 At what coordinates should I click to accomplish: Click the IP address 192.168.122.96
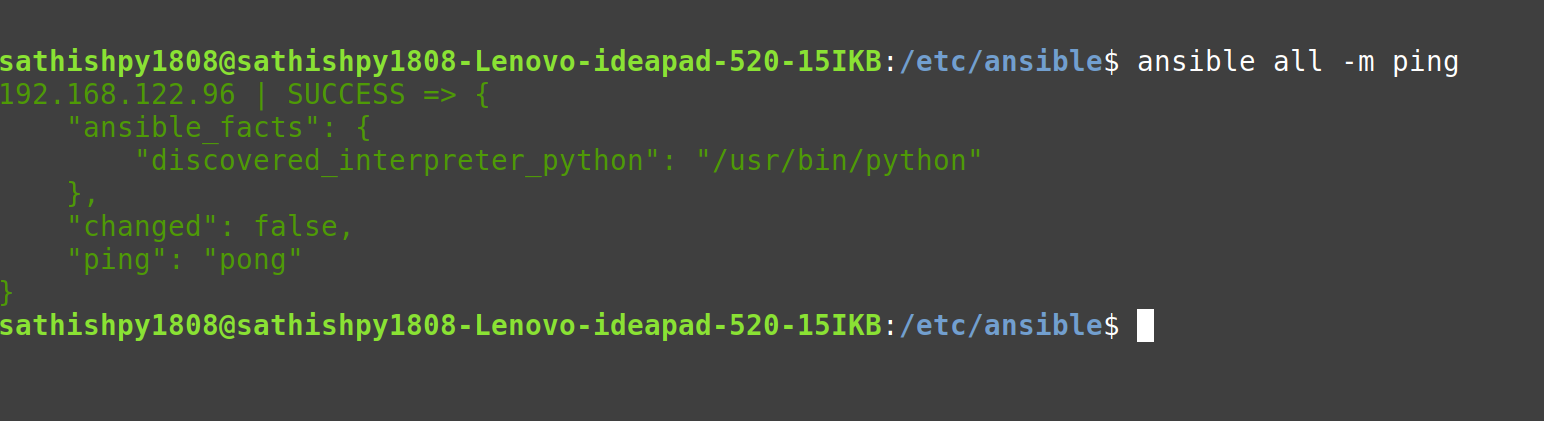118,95
